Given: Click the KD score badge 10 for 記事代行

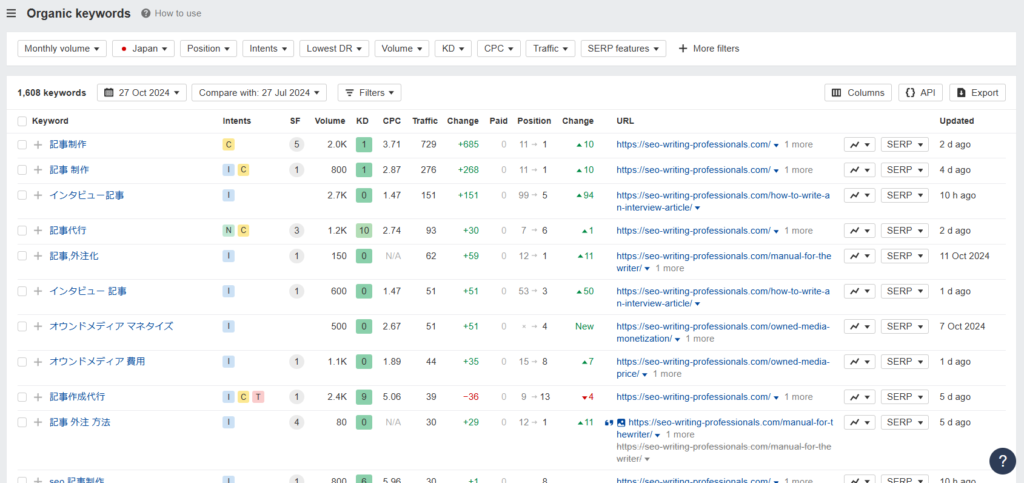Looking at the screenshot, I should (x=363, y=231).
